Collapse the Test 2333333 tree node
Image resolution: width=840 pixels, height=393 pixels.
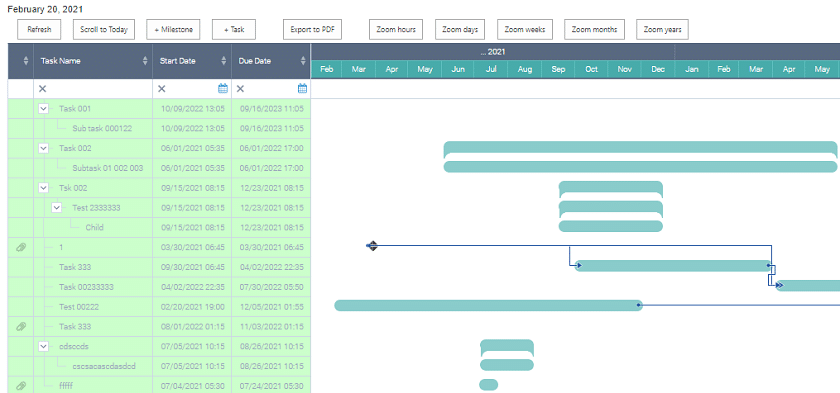point(57,208)
